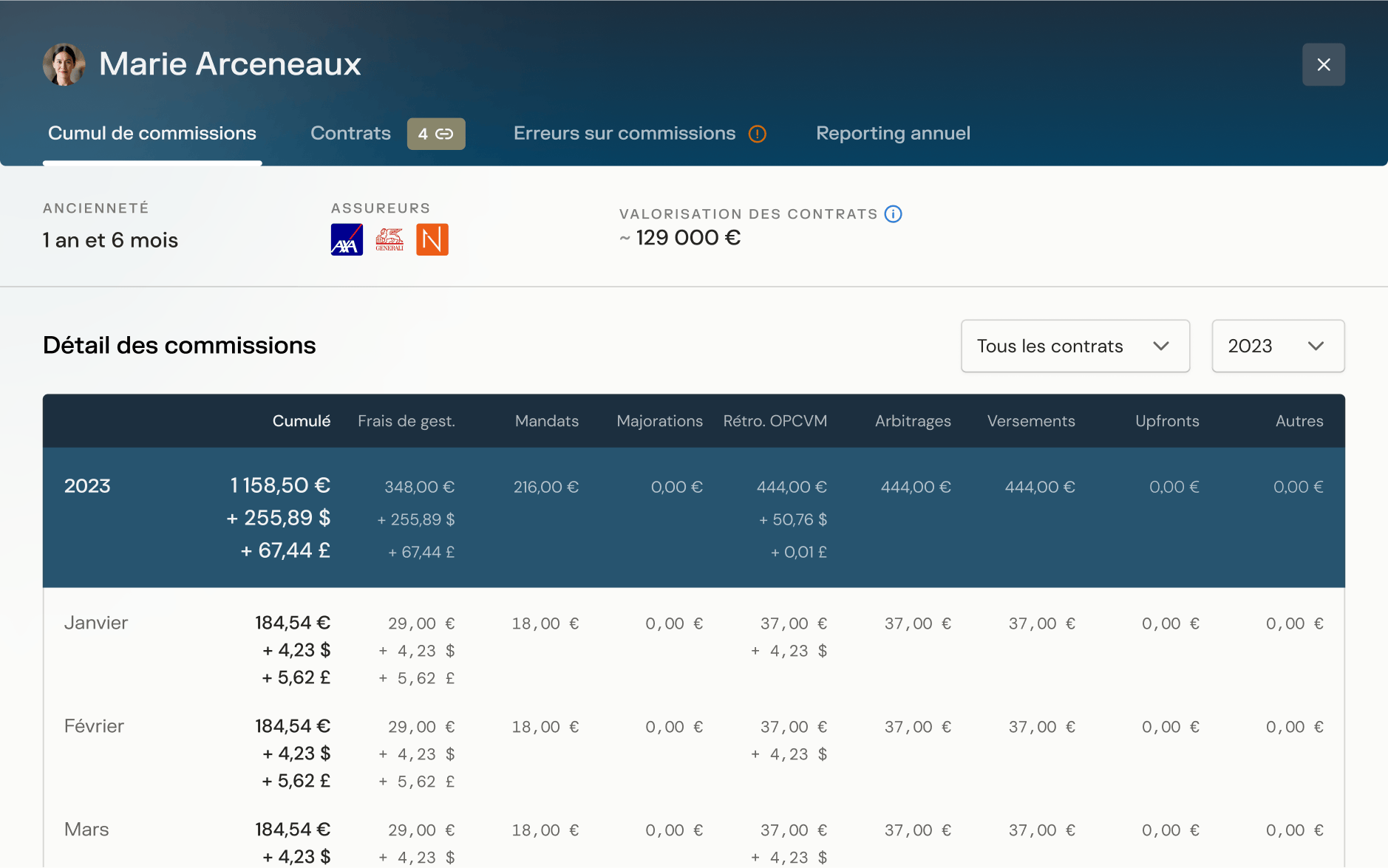This screenshot has height=868, width=1388.
Task: Click the + 0,01 £ Rétro OPCVM value
Action: [798, 552]
